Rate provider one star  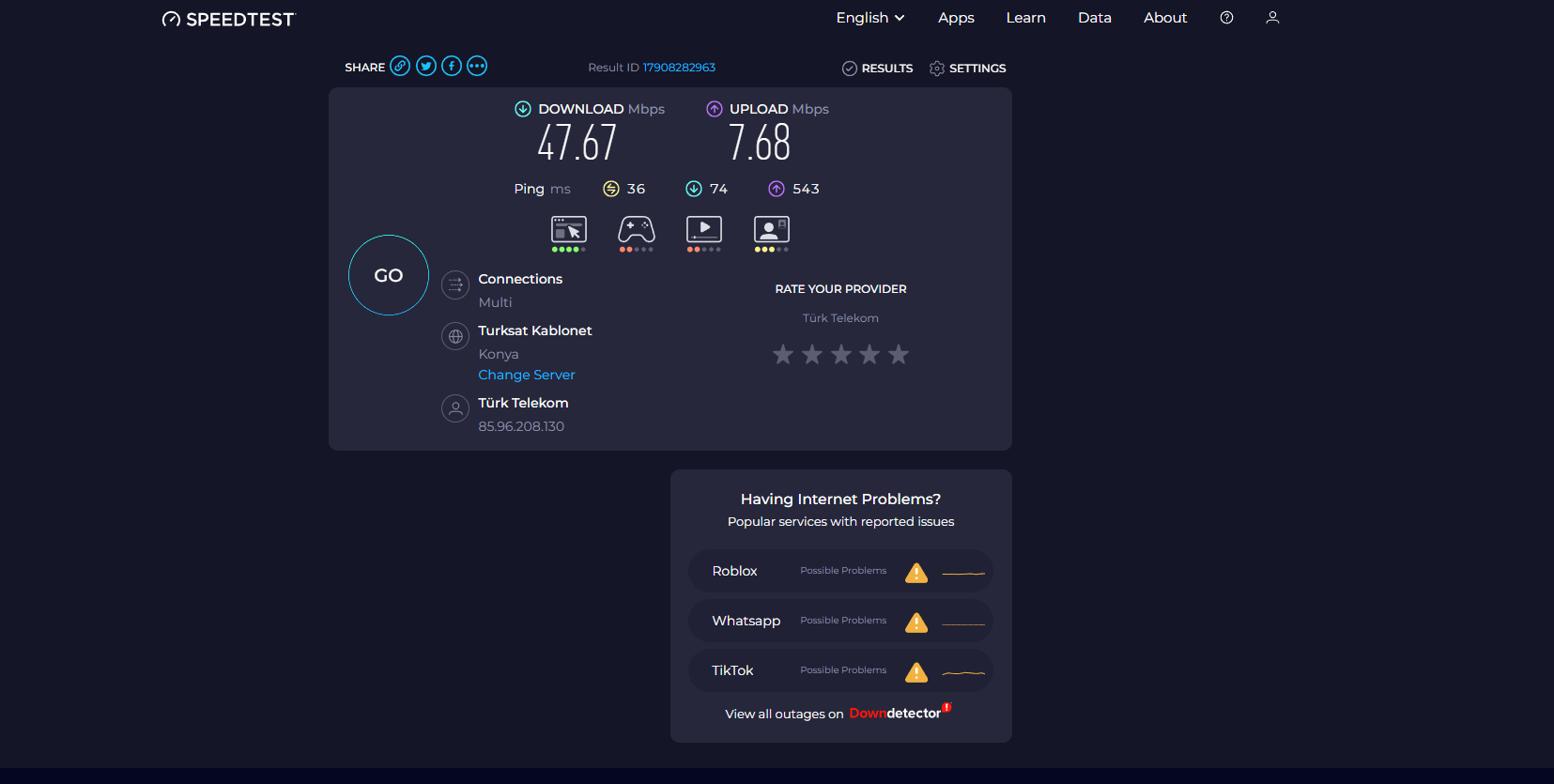783,354
